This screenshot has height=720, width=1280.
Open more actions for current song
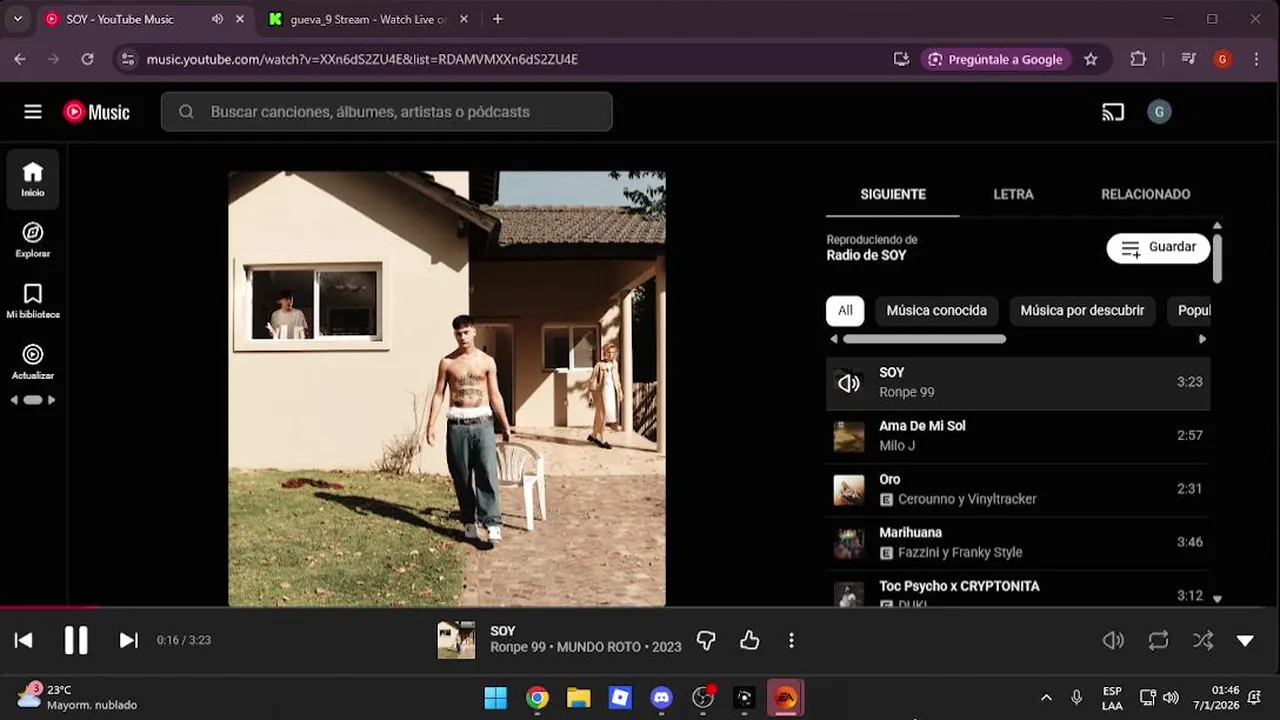pyautogui.click(x=791, y=640)
